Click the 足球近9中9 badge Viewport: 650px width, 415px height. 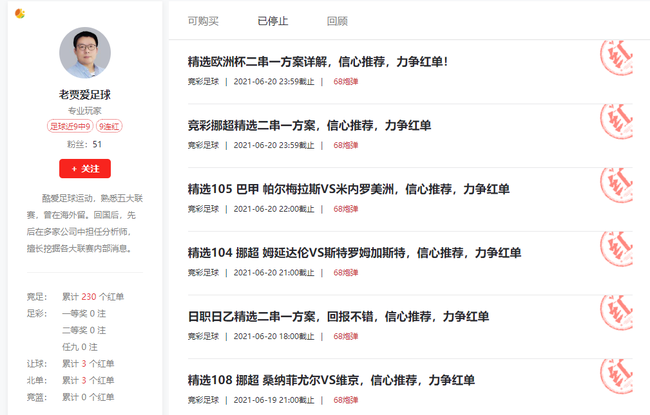pyautogui.click(x=70, y=126)
